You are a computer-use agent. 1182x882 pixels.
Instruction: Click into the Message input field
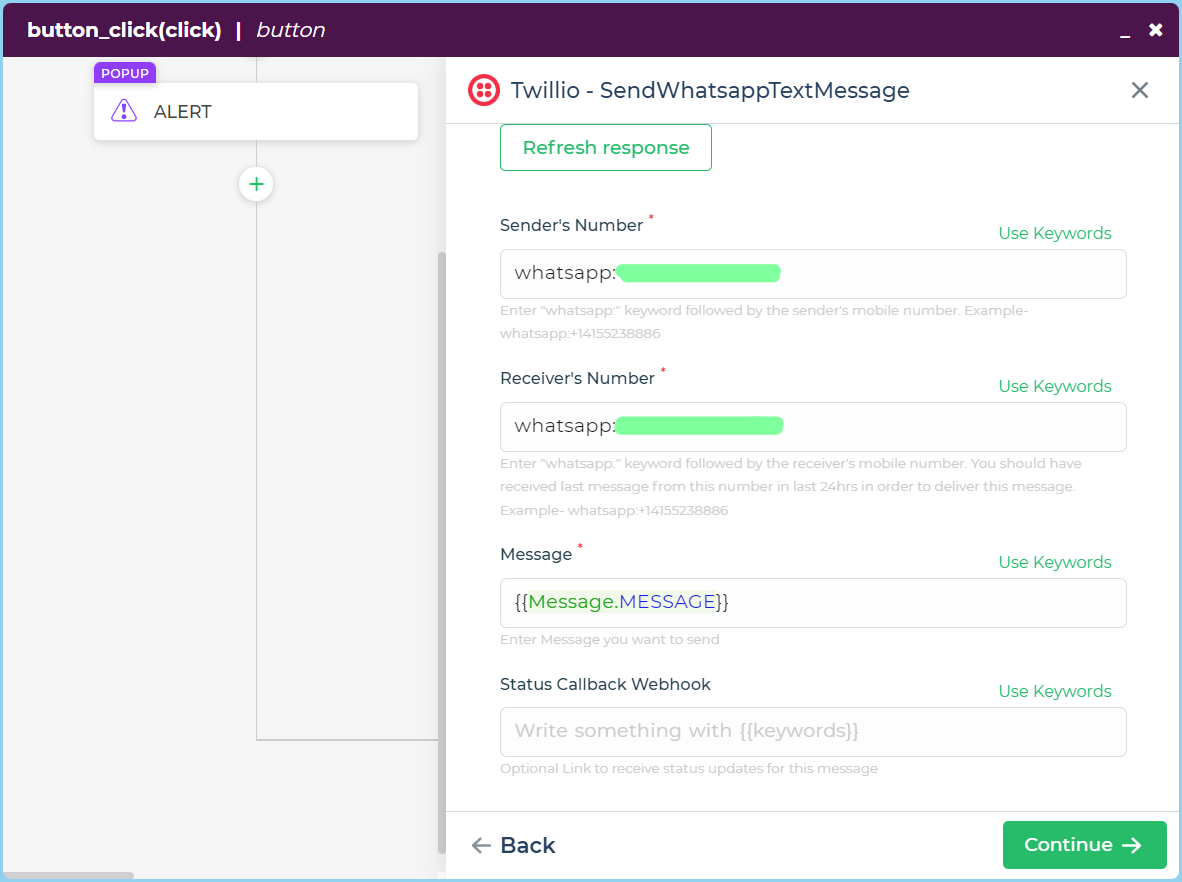click(900, 602)
